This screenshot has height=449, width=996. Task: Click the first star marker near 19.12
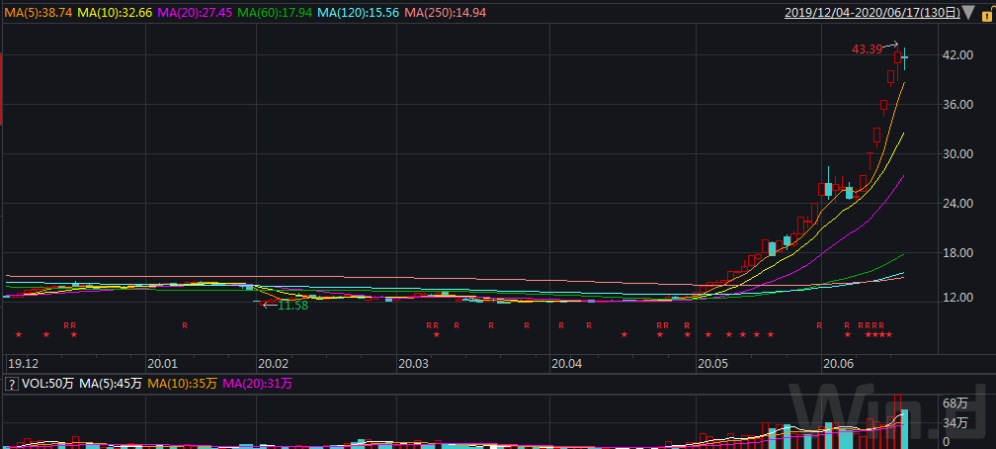[x=18, y=335]
